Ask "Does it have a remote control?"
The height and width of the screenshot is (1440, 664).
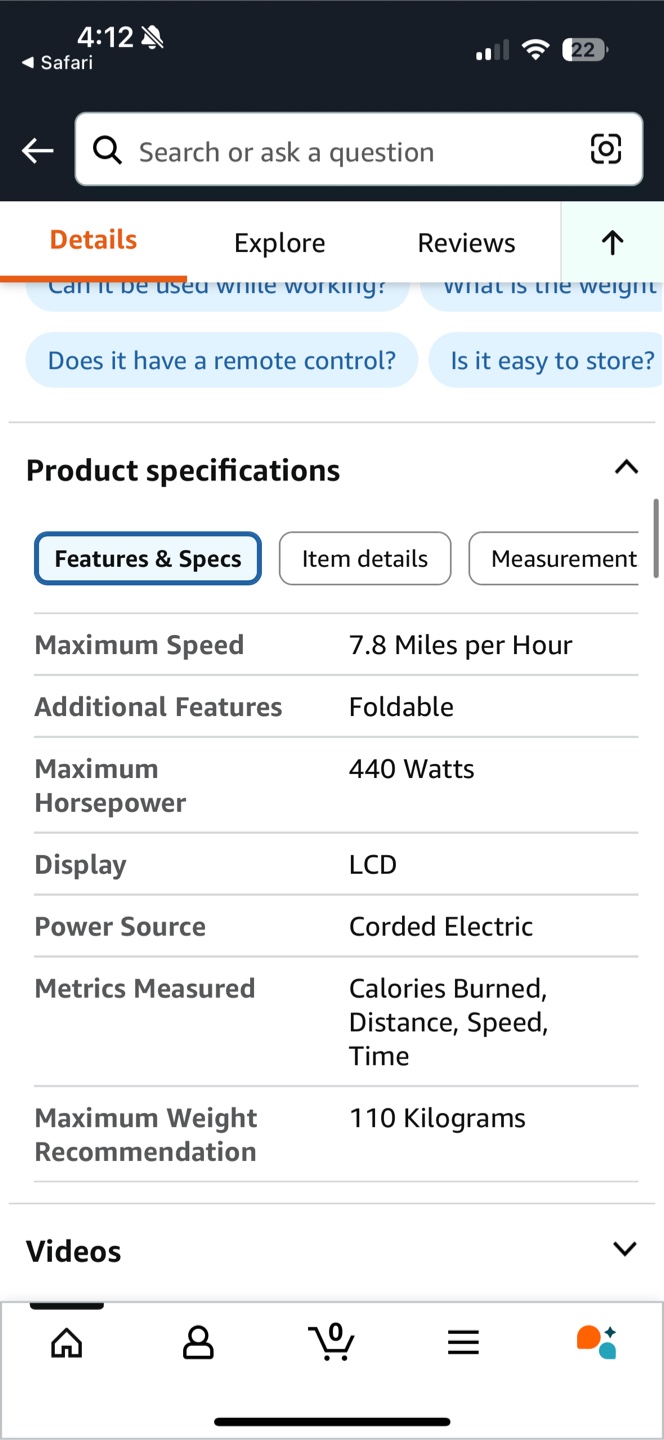[x=222, y=360]
